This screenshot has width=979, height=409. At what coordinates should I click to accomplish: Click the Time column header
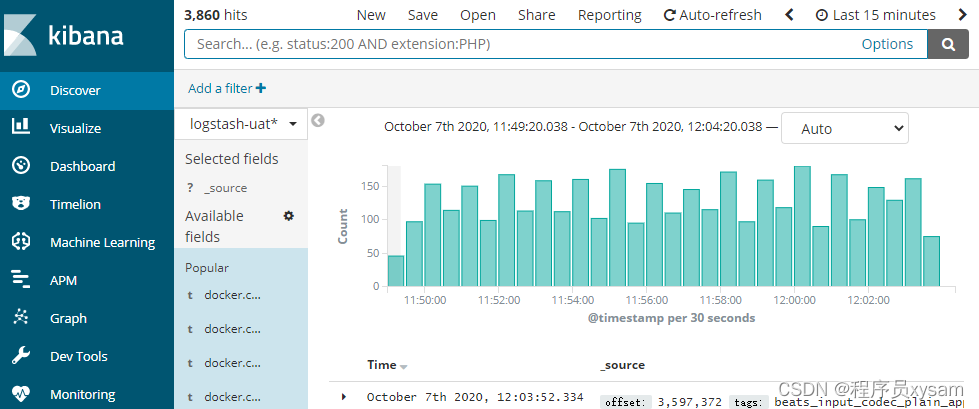[381, 365]
